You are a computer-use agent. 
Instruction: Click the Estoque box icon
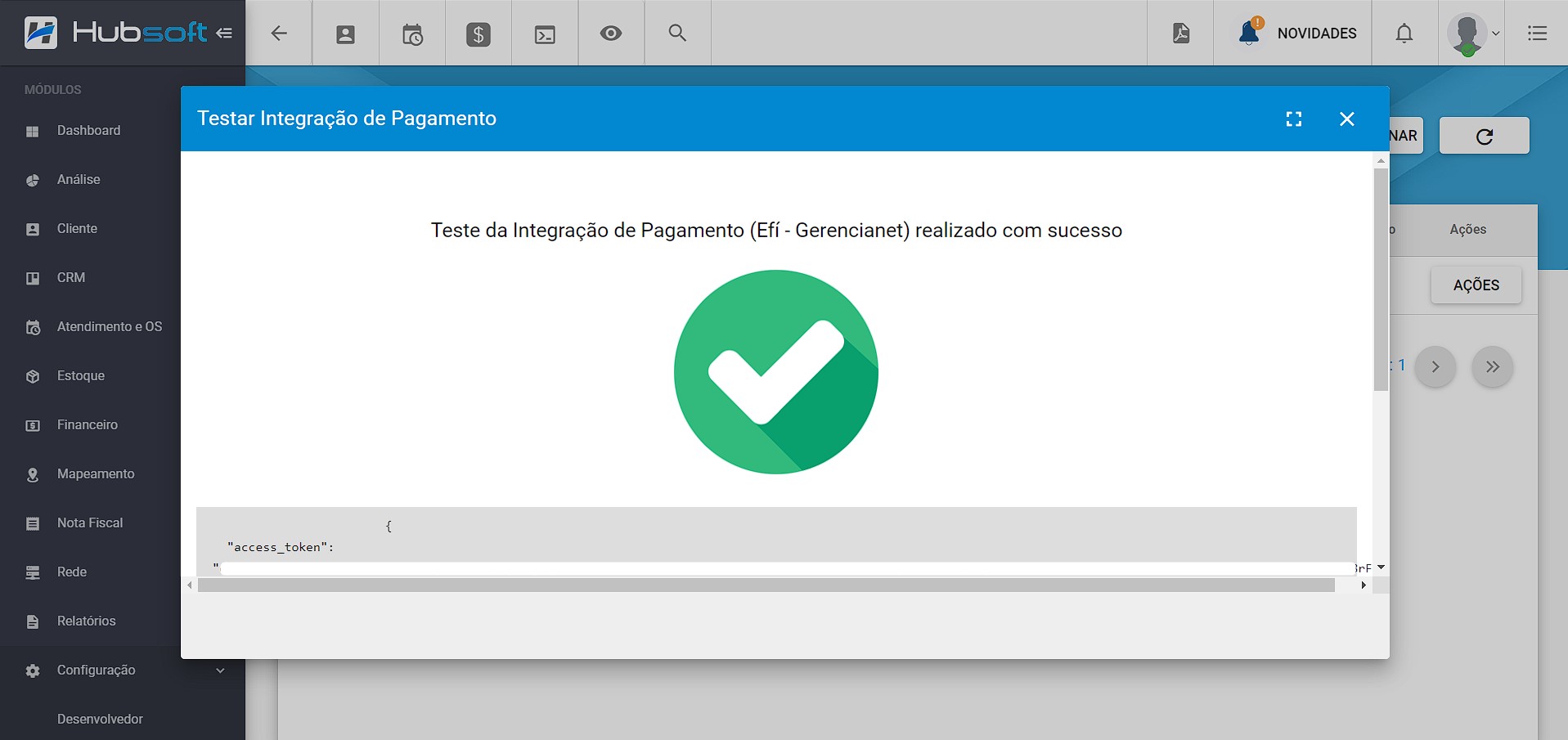click(33, 377)
